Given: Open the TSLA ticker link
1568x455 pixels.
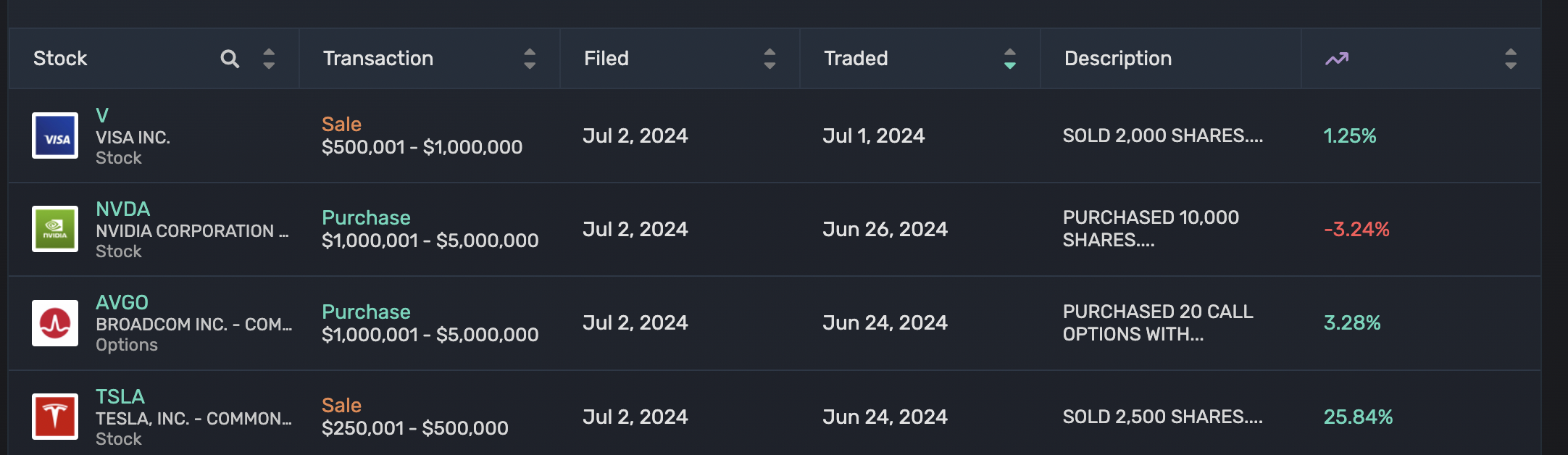Looking at the screenshot, I should click(x=120, y=396).
